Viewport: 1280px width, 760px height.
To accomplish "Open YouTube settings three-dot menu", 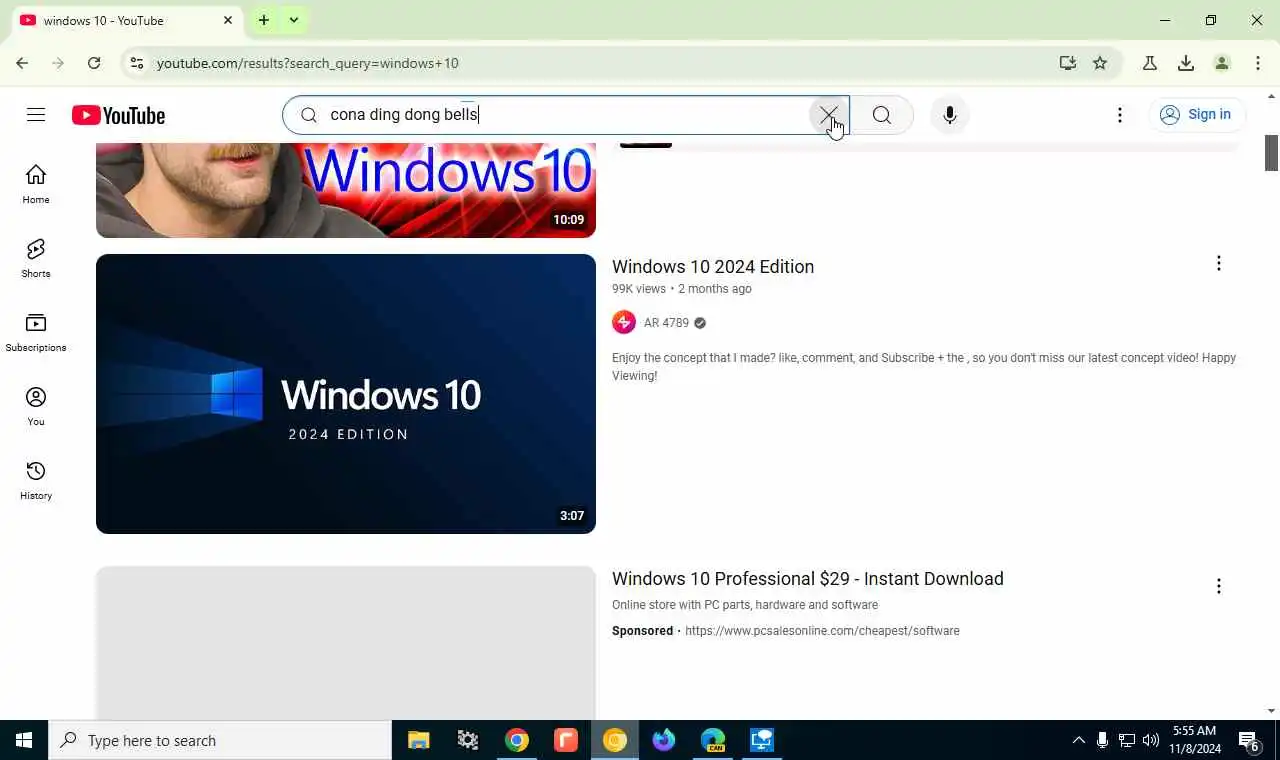I will point(1120,115).
